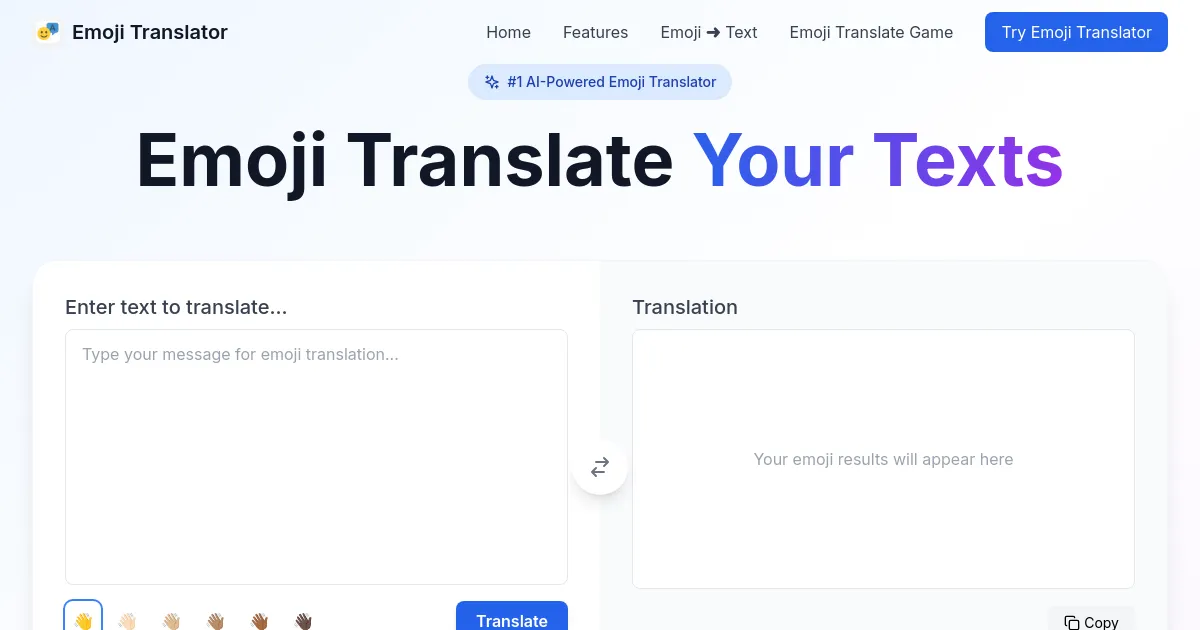Viewport: 1200px width, 630px height.
Task: Select the medium skin tone hand option
Action: click(215, 619)
